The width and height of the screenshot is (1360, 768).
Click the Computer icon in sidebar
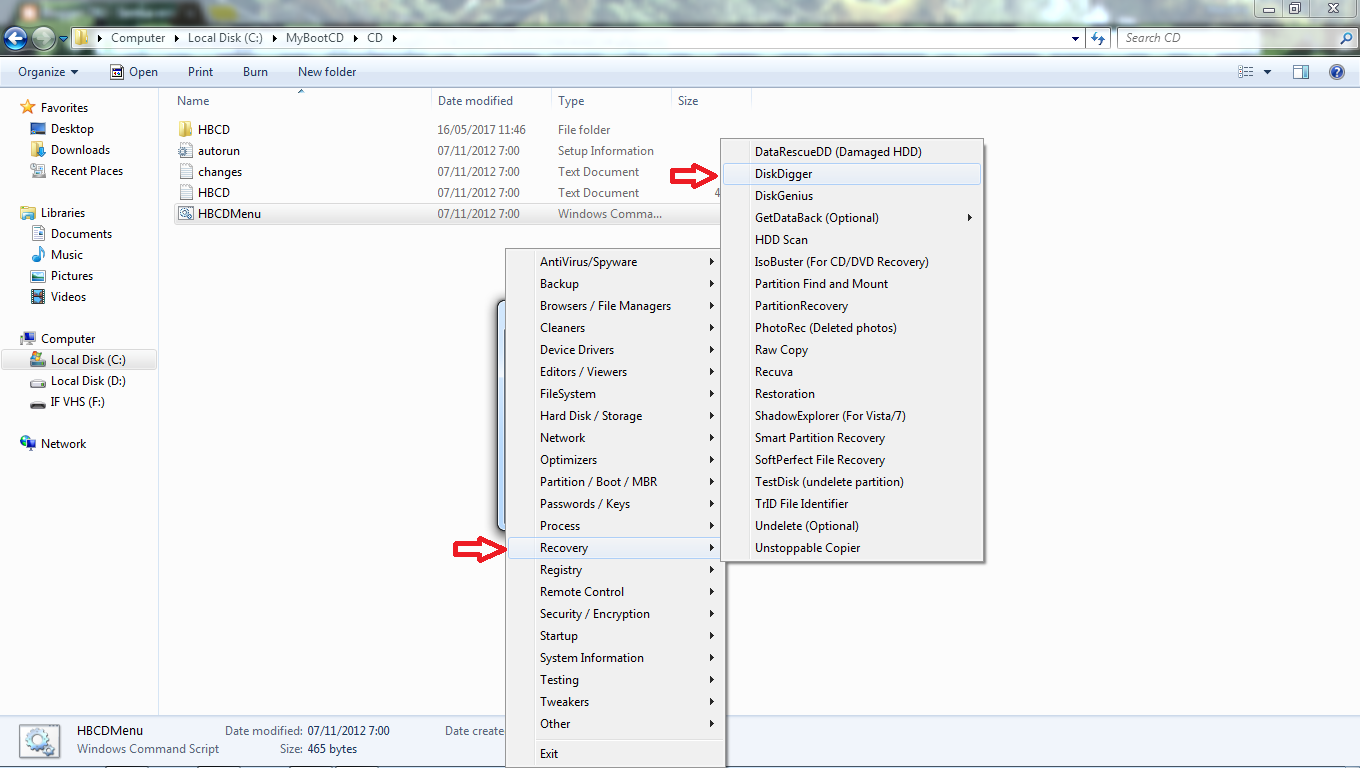tap(28, 338)
